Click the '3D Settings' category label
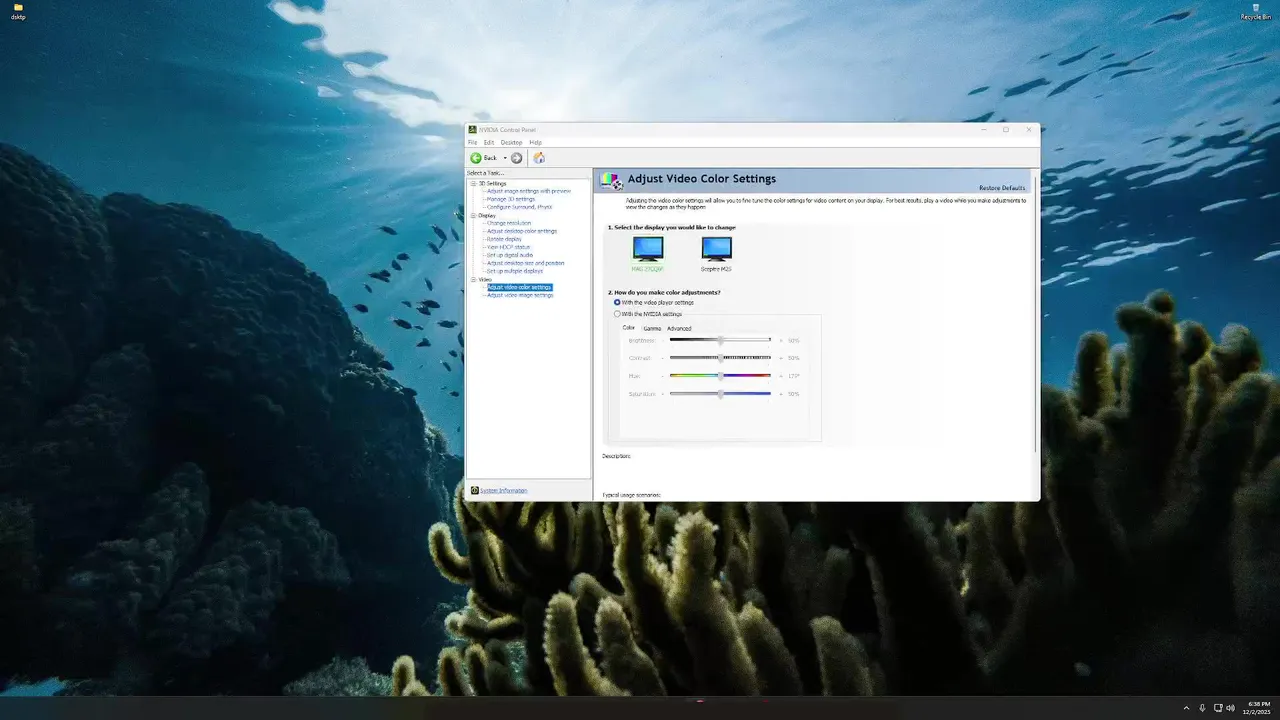1280x720 pixels. click(492, 183)
